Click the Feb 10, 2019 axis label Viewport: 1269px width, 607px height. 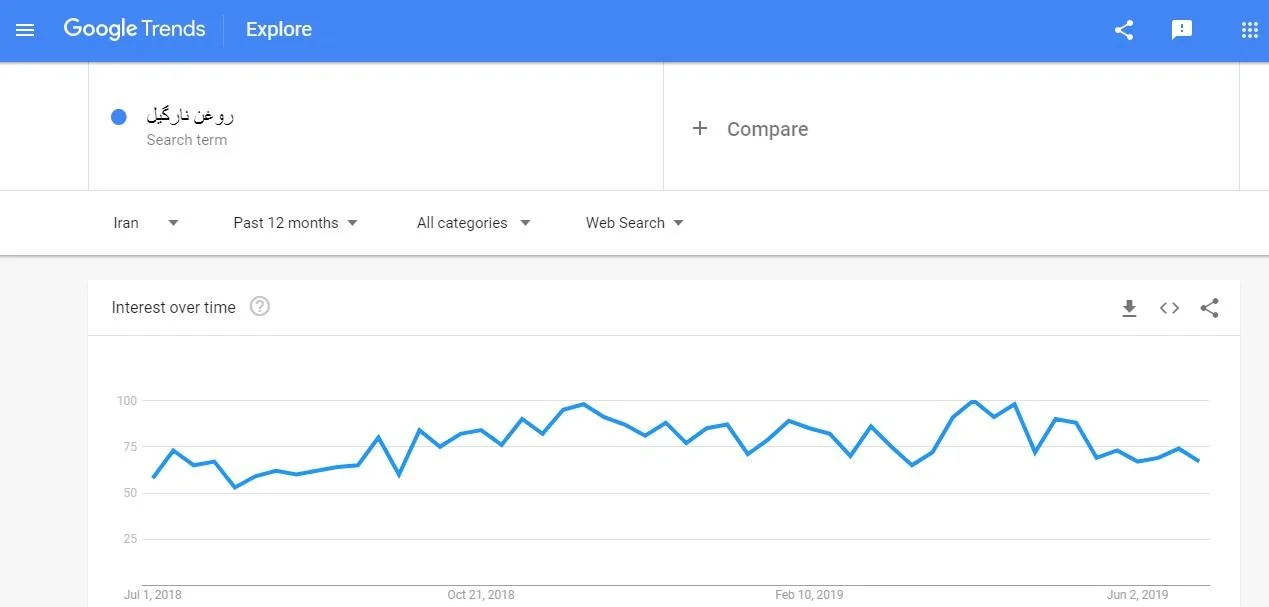click(809, 595)
